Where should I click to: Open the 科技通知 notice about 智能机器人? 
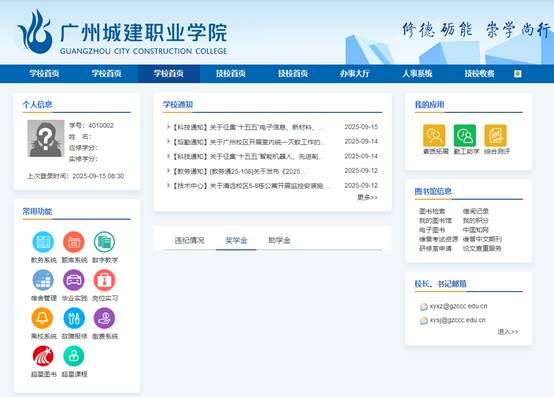click(248, 156)
